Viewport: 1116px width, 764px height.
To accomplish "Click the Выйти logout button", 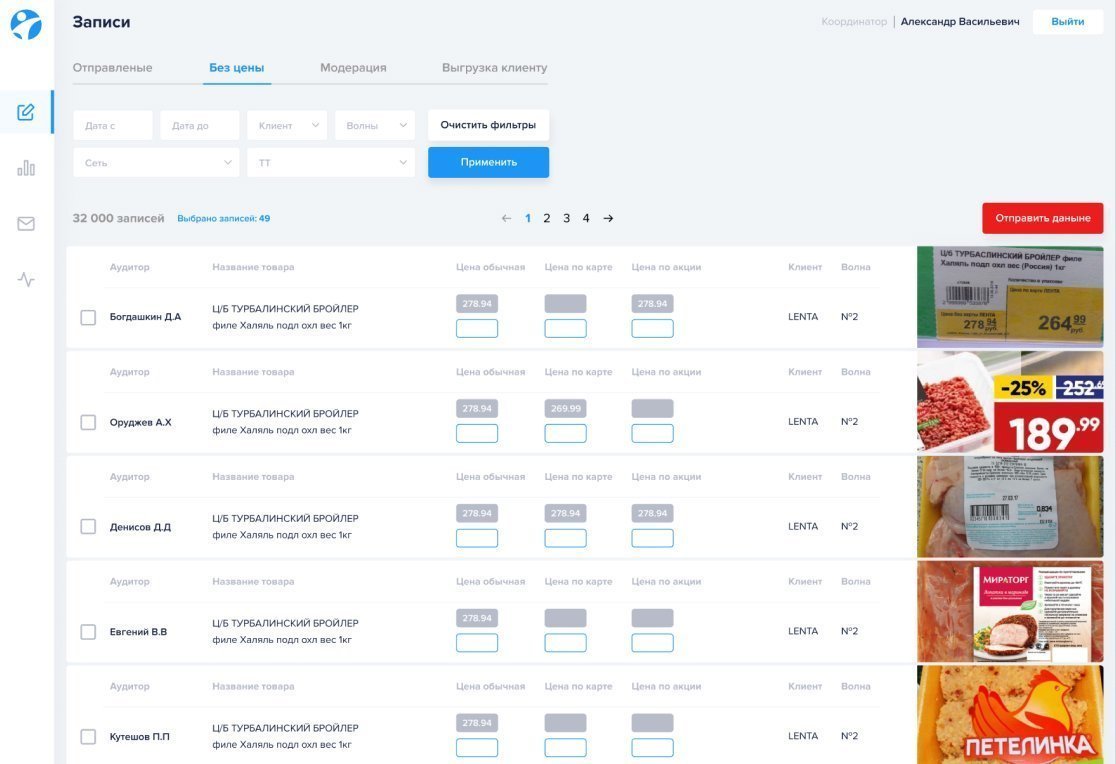I will click(1068, 21).
